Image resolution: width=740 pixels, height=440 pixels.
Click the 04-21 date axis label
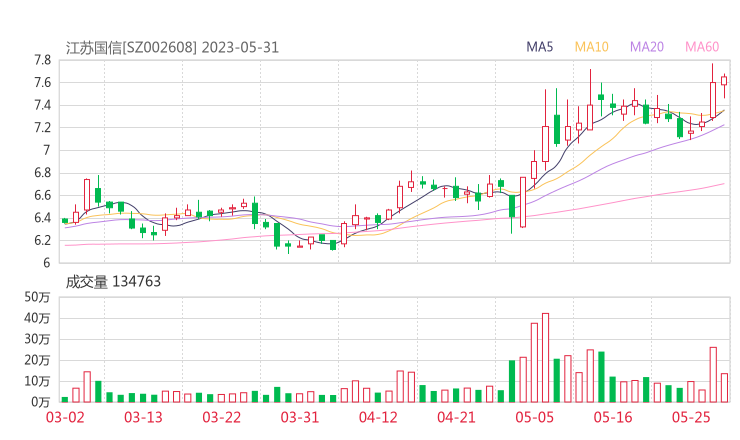tap(456, 417)
